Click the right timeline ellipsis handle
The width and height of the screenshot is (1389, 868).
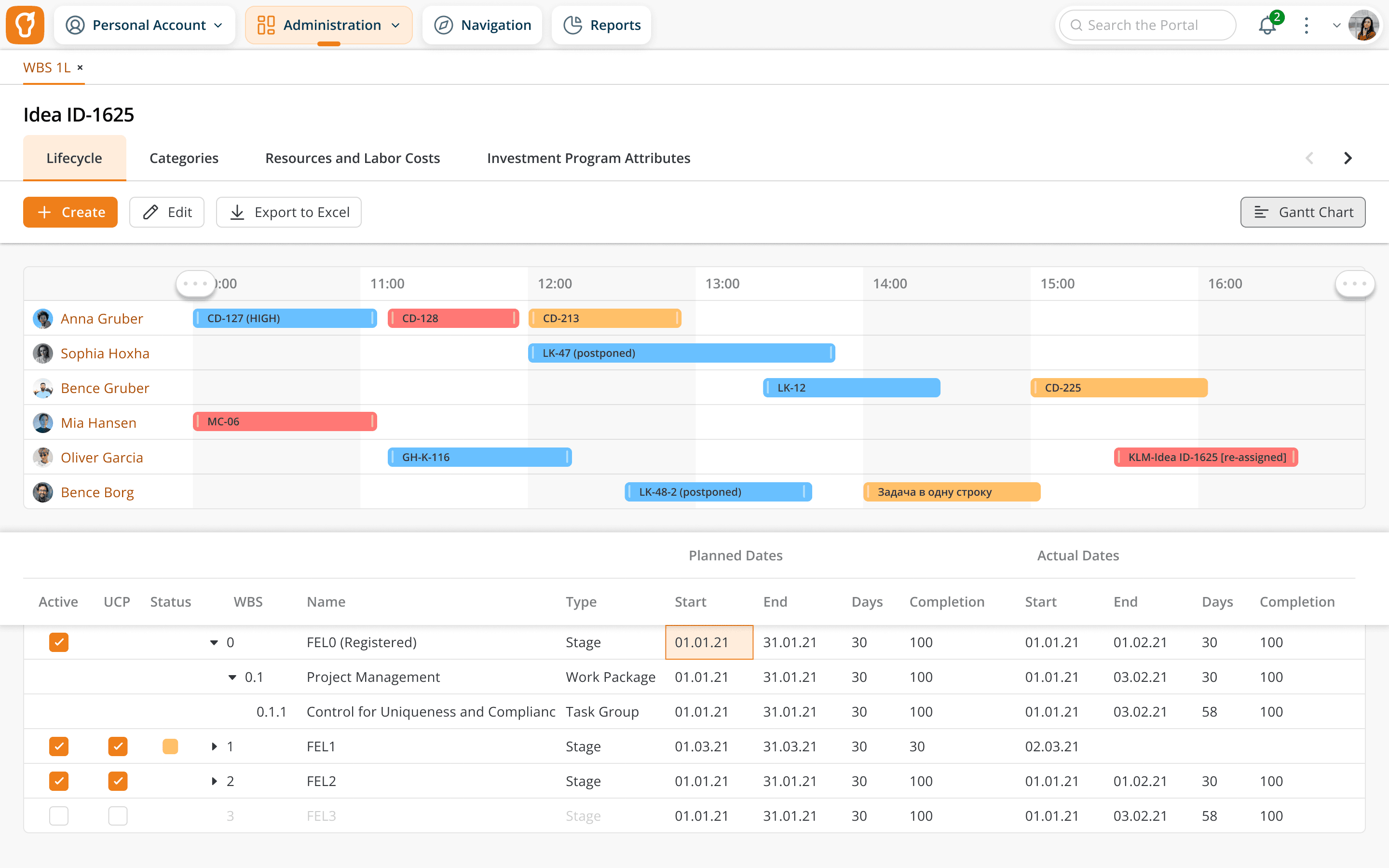click(x=1354, y=284)
